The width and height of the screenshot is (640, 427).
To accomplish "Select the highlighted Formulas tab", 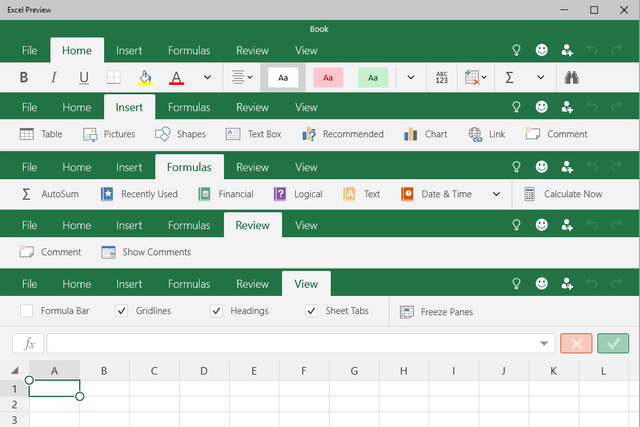I will 189,167.
